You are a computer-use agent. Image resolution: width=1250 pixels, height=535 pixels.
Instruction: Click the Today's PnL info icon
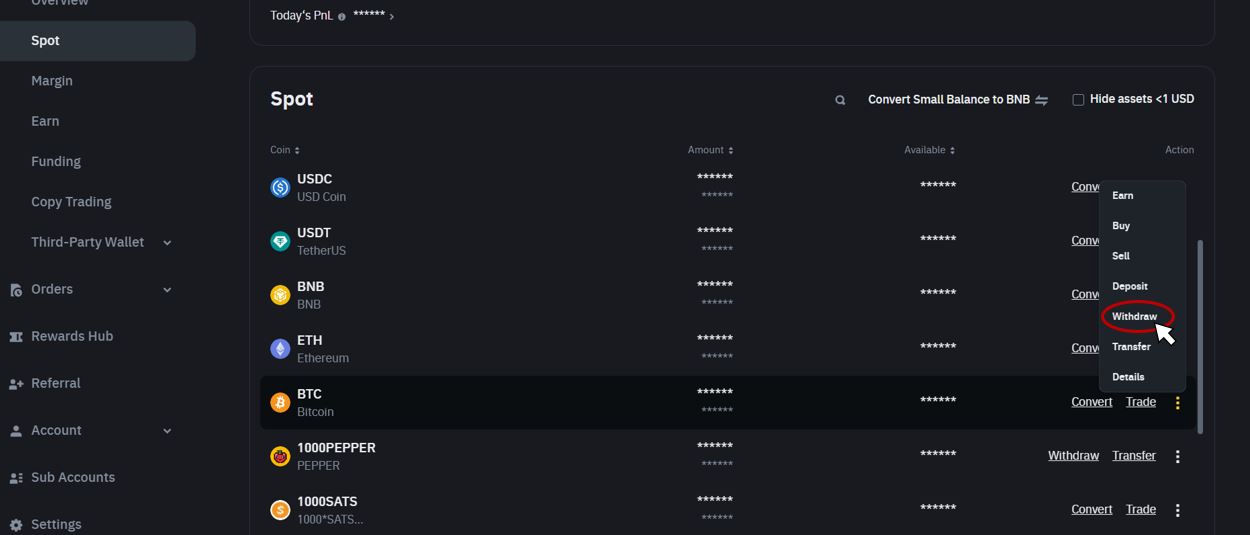tap(342, 16)
